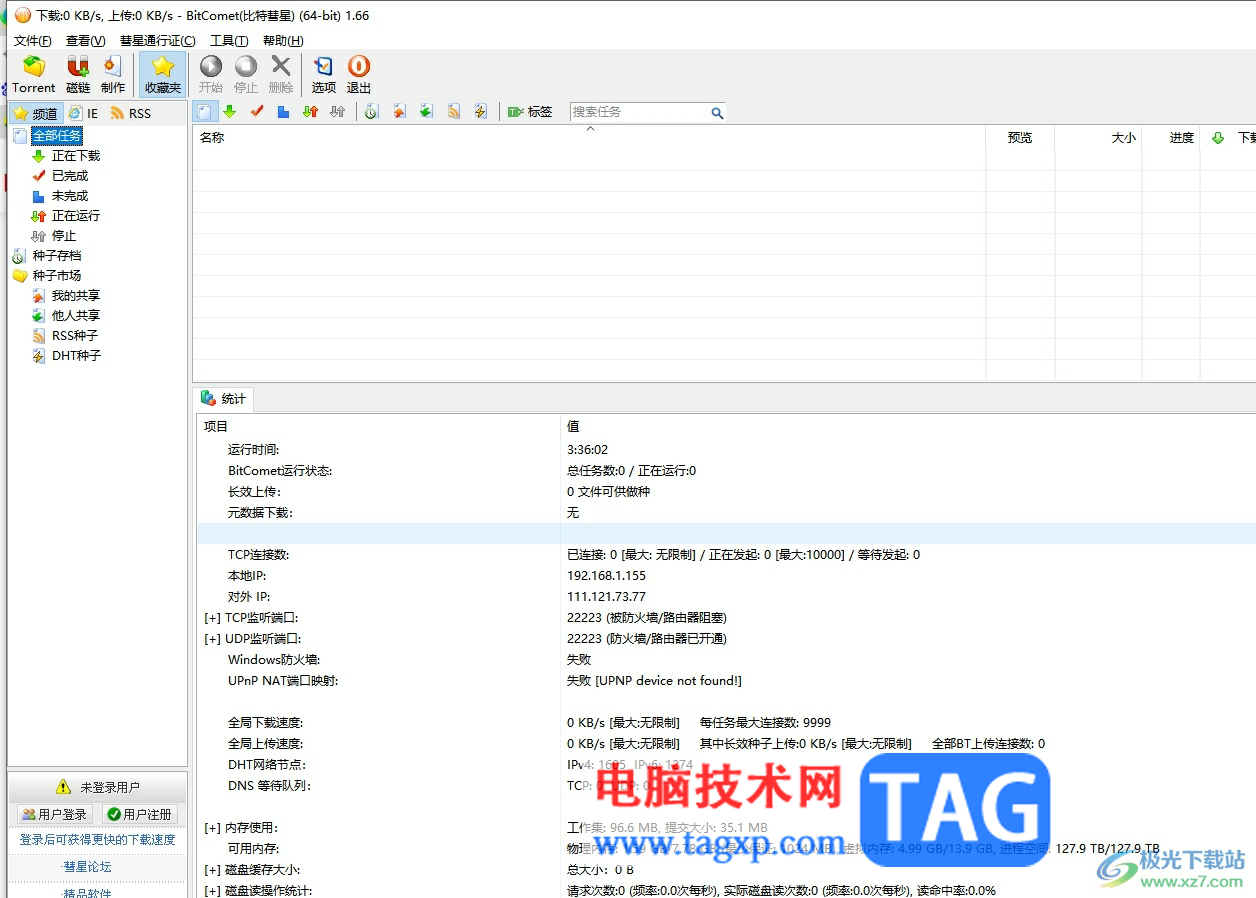1256x898 pixels.
Task: Switch to the 频道 sidebar tab
Action: [x=37, y=114]
